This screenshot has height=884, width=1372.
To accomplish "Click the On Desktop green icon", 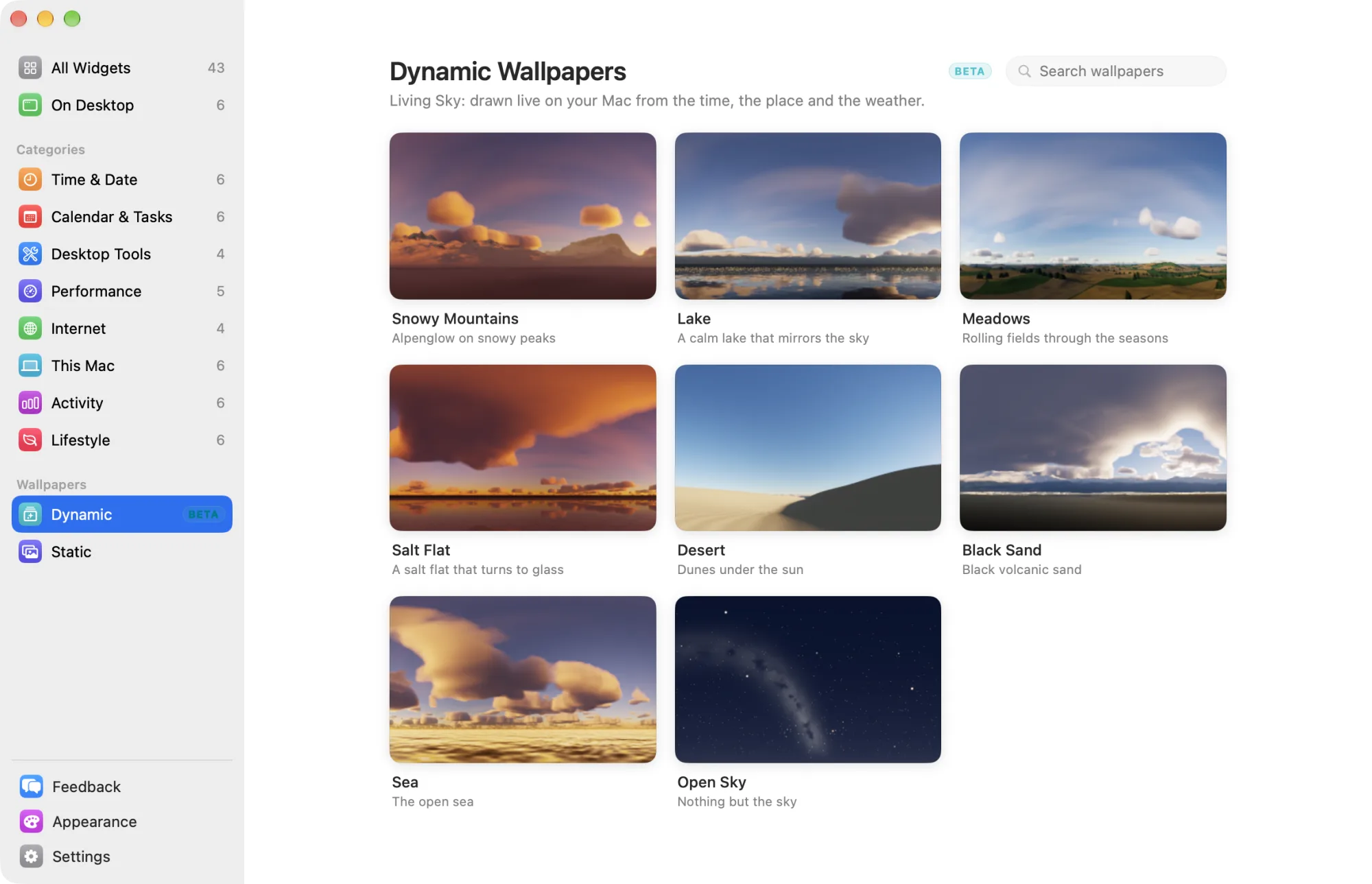I will coord(29,105).
